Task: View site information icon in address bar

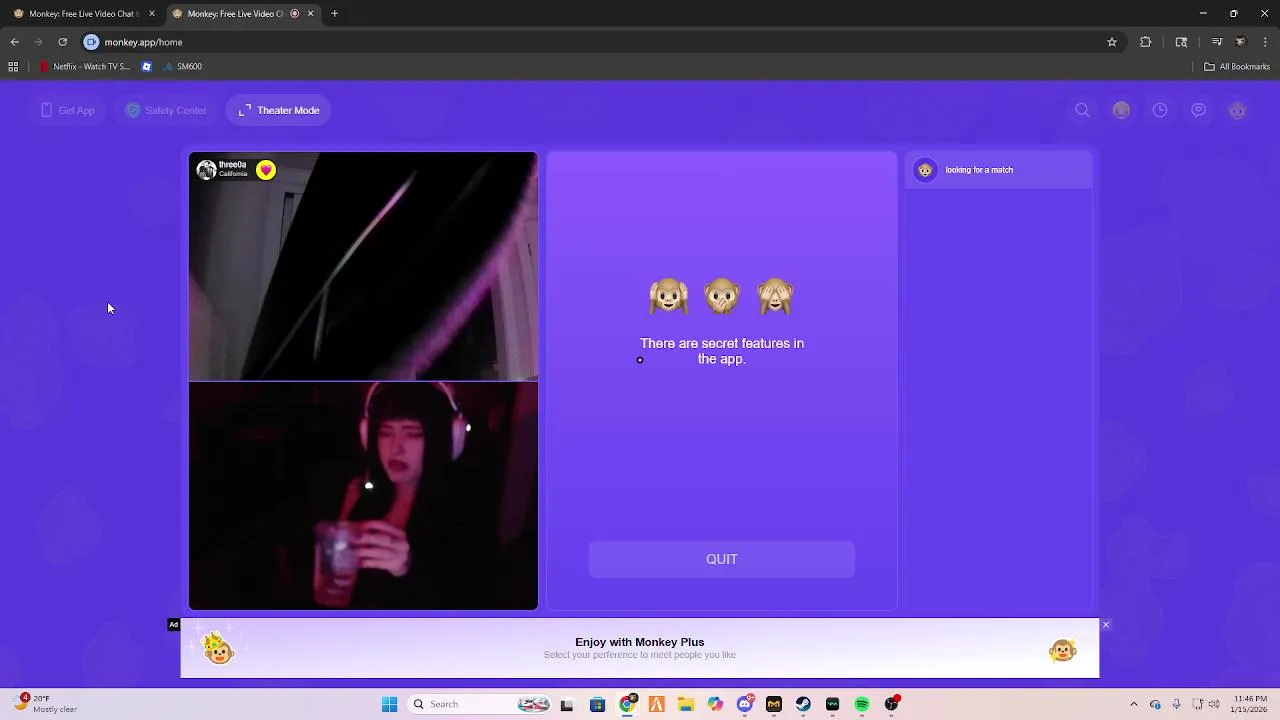Action: coord(91,42)
